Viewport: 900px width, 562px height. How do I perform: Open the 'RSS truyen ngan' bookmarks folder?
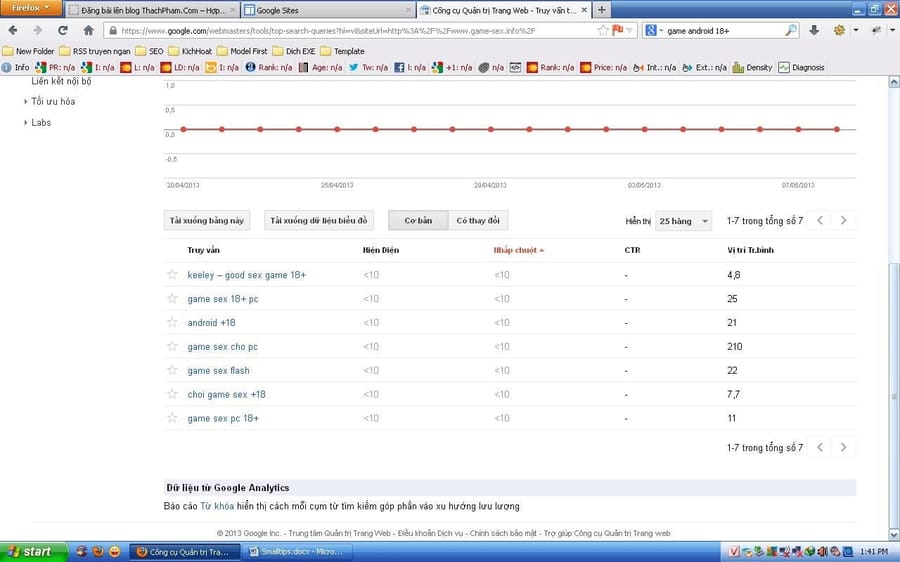(95, 51)
